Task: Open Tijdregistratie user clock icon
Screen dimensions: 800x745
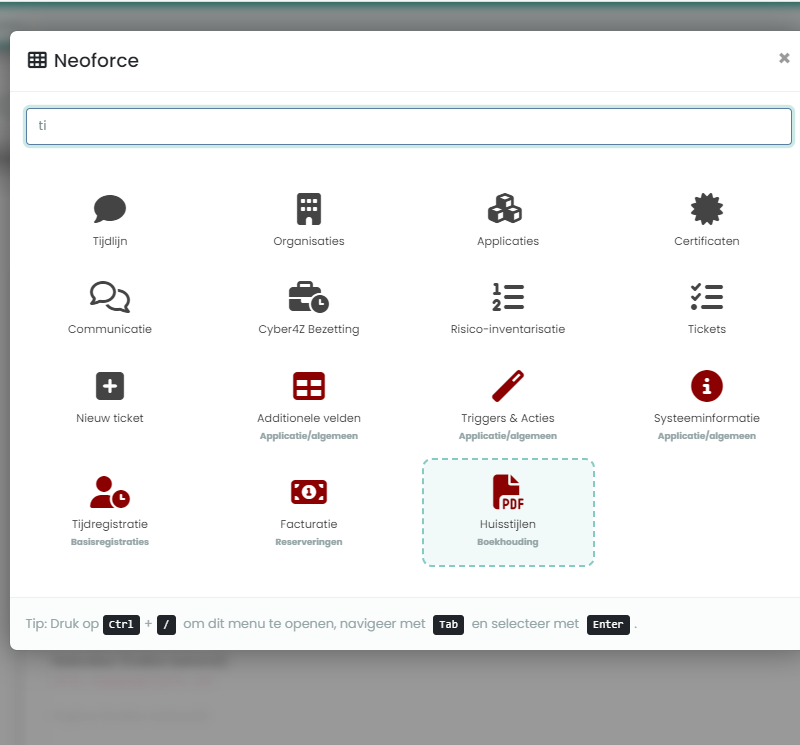Action: 110,492
